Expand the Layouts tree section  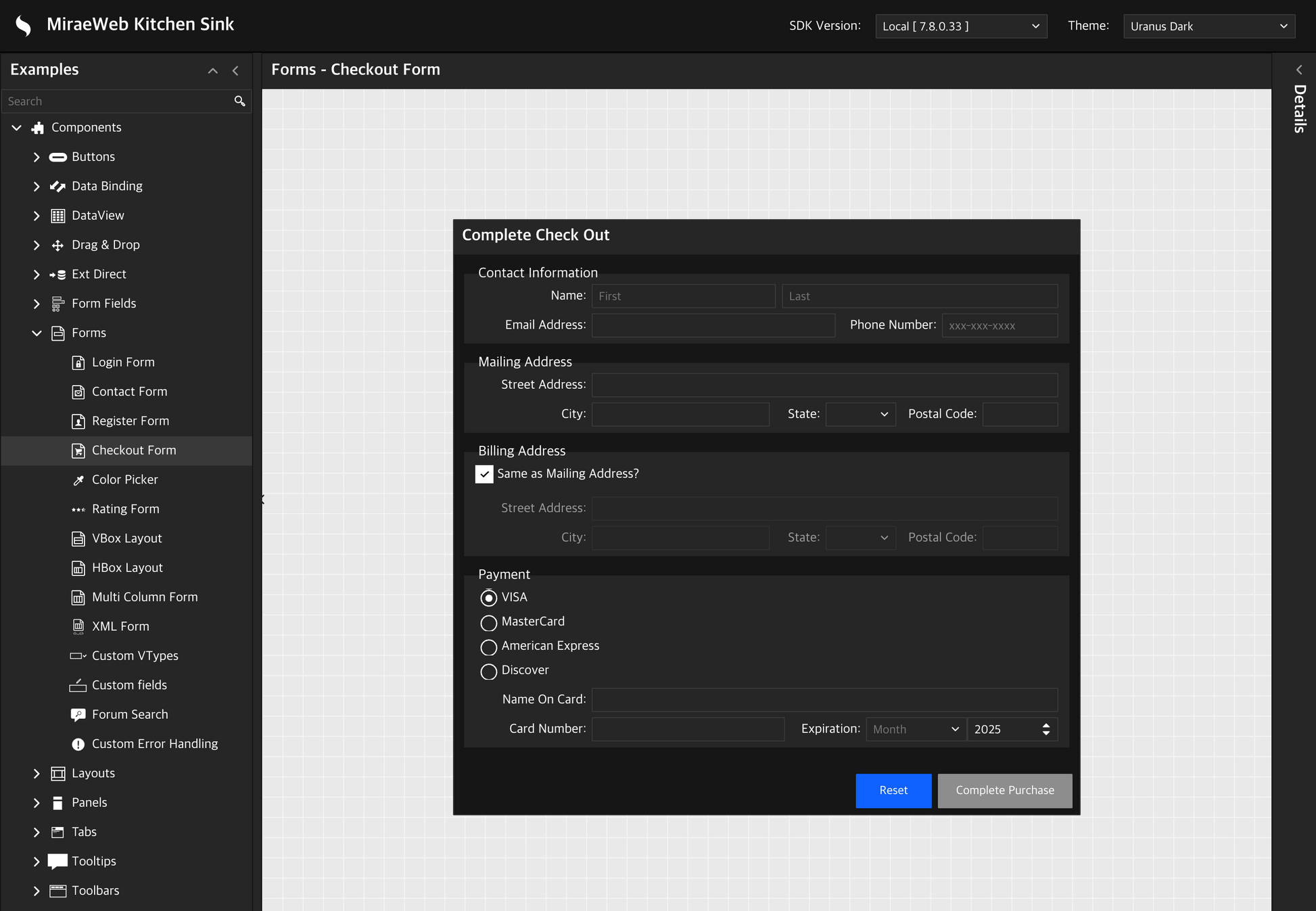pyautogui.click(x=37, y=773)
